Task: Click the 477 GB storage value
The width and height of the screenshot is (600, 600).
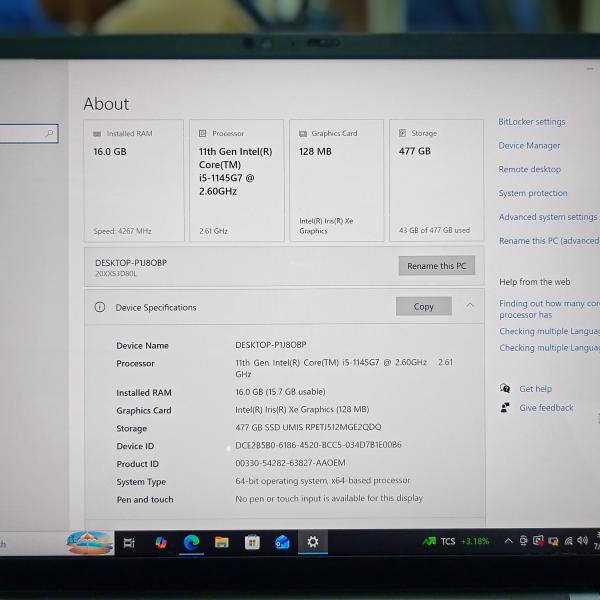Action: click(x=414, y=151)
